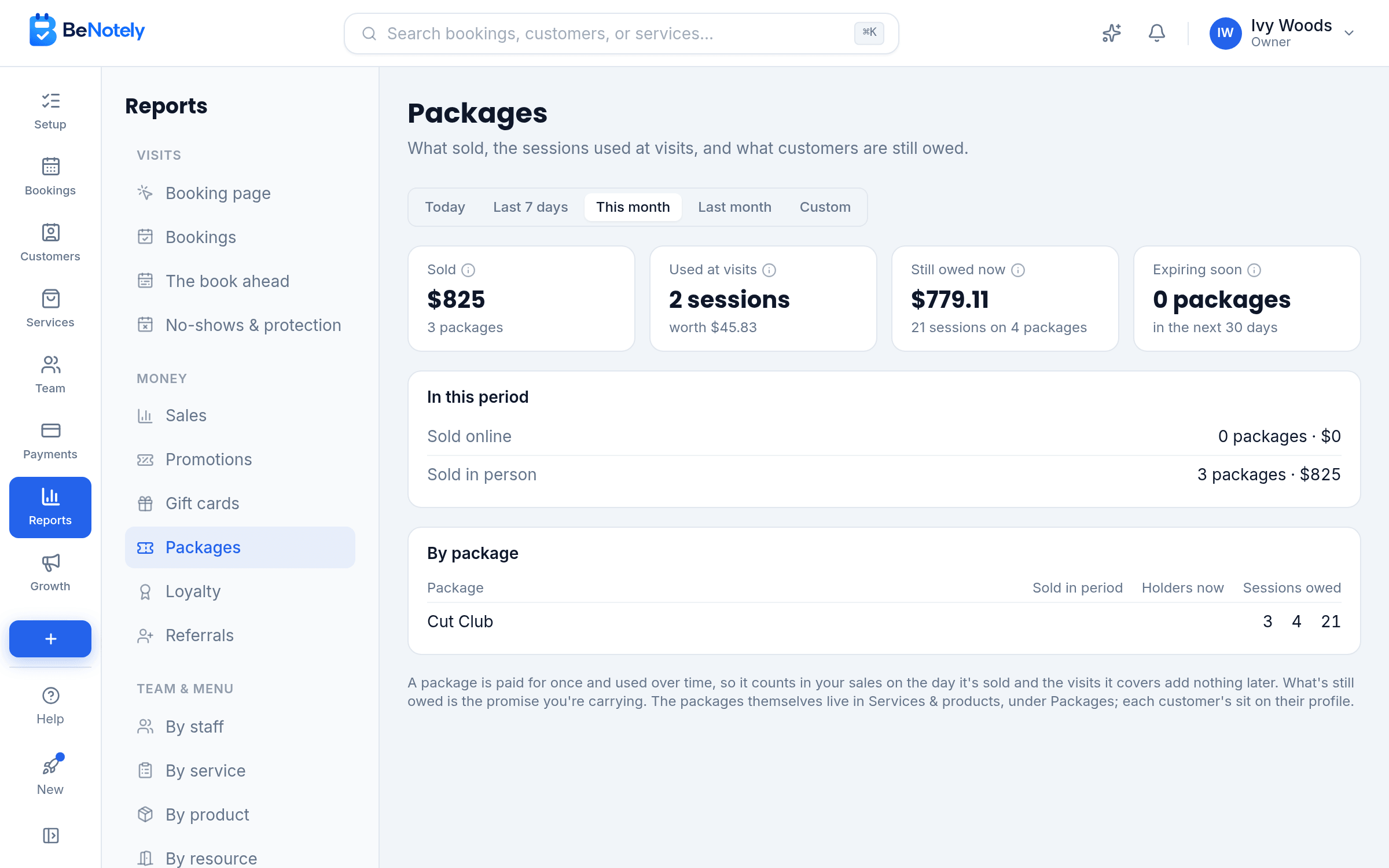Open Customers from the left rail
This screenshot has width=1389, height=868.
pos(50,243)
